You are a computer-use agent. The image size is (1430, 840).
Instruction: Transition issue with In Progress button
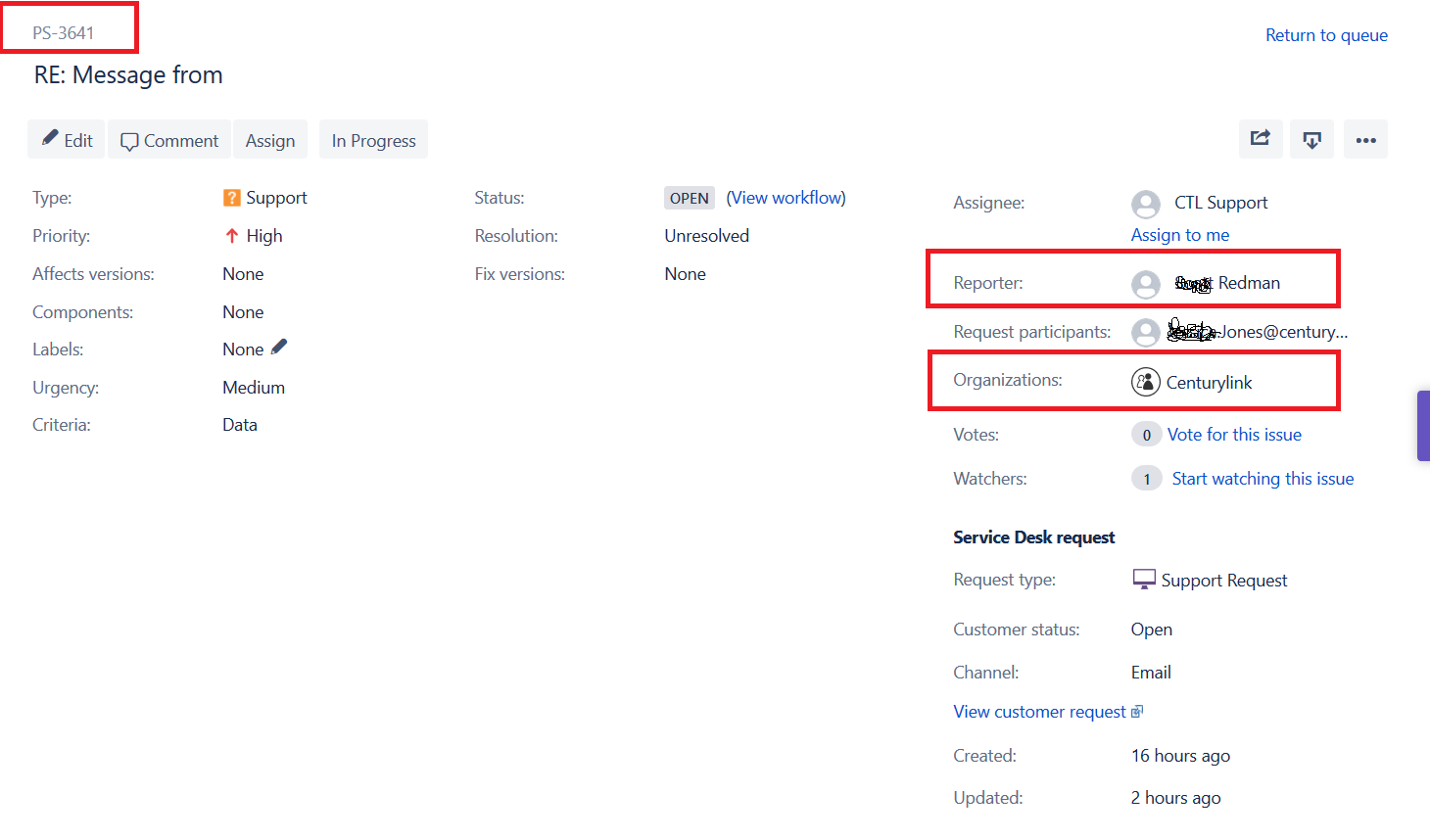373,140
